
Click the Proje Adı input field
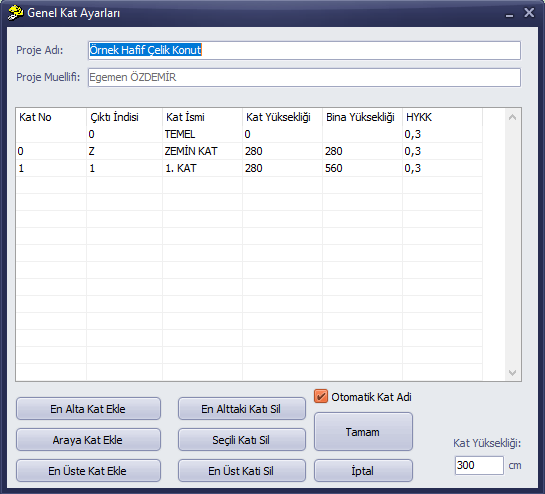[304, 50]
